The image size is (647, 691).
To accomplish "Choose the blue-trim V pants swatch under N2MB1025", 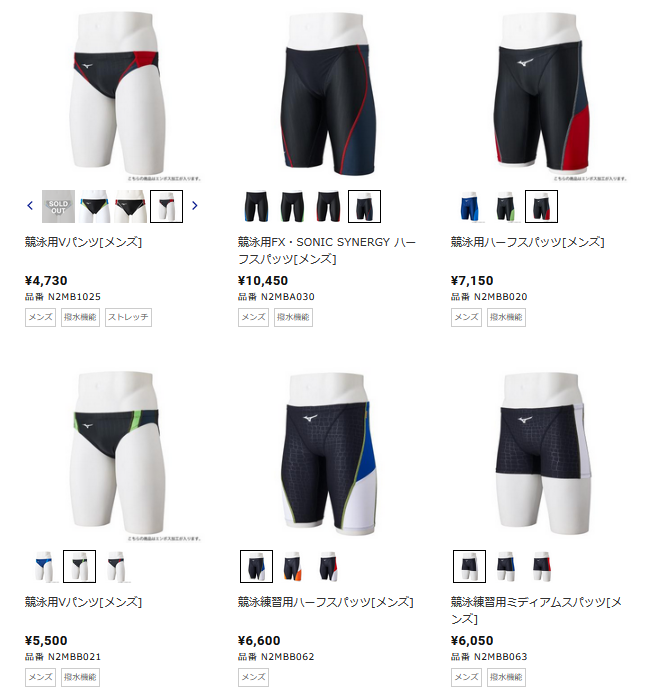I will pyautogui.click(x=94, y=206).
